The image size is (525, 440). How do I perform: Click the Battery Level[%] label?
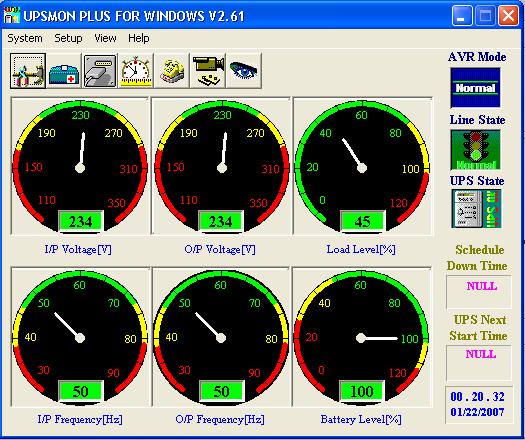pos(361,419)
